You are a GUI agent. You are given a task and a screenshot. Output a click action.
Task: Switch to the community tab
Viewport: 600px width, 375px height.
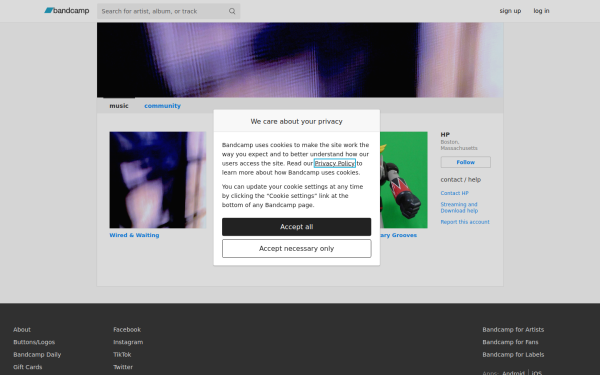162,106
